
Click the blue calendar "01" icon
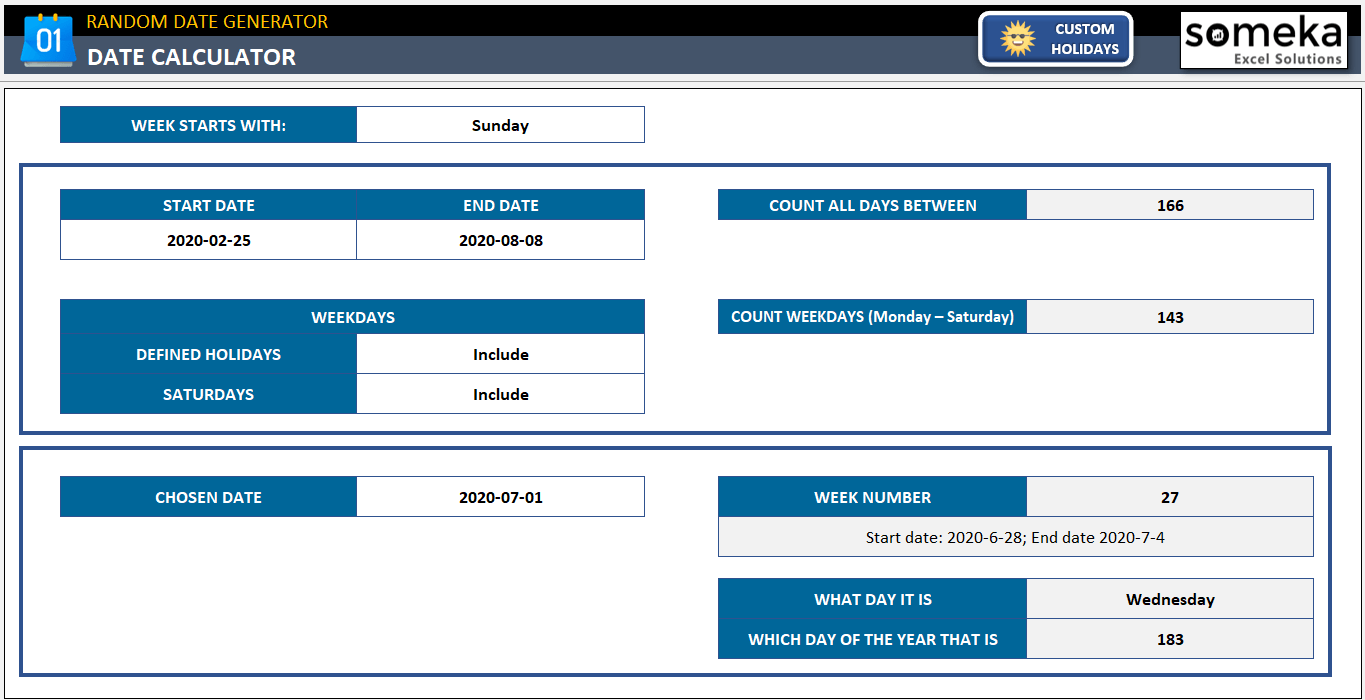48,40
